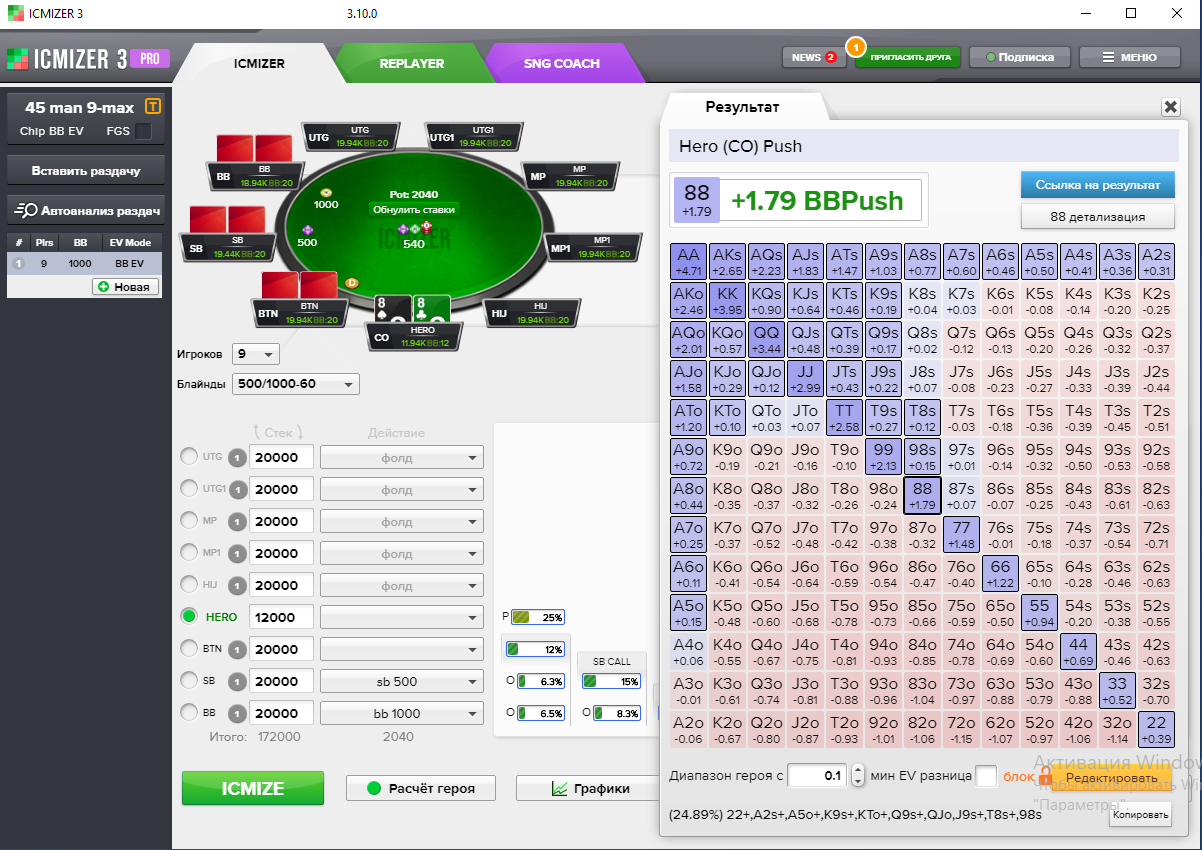
Task: Open the BTN action dropdown
Action: (402, 649)
